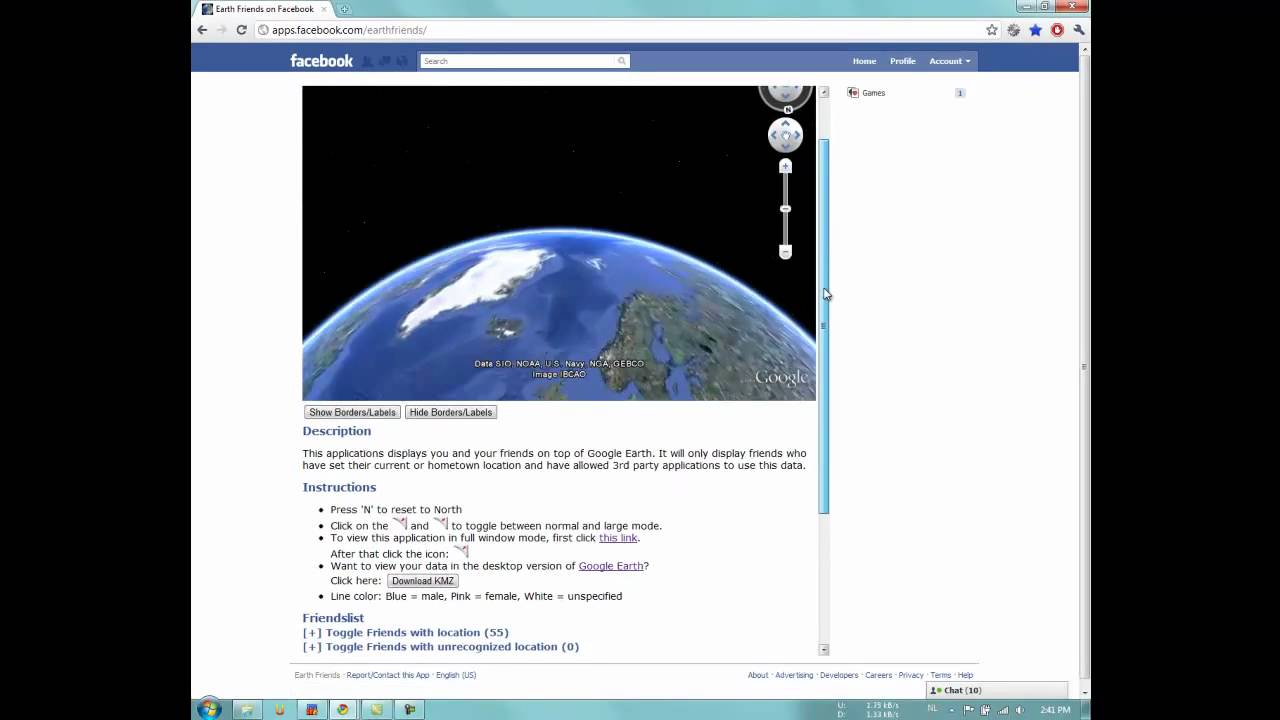Select the Earth Friends on Facebook tab
Screen dimensions: 1280x720
265,9
